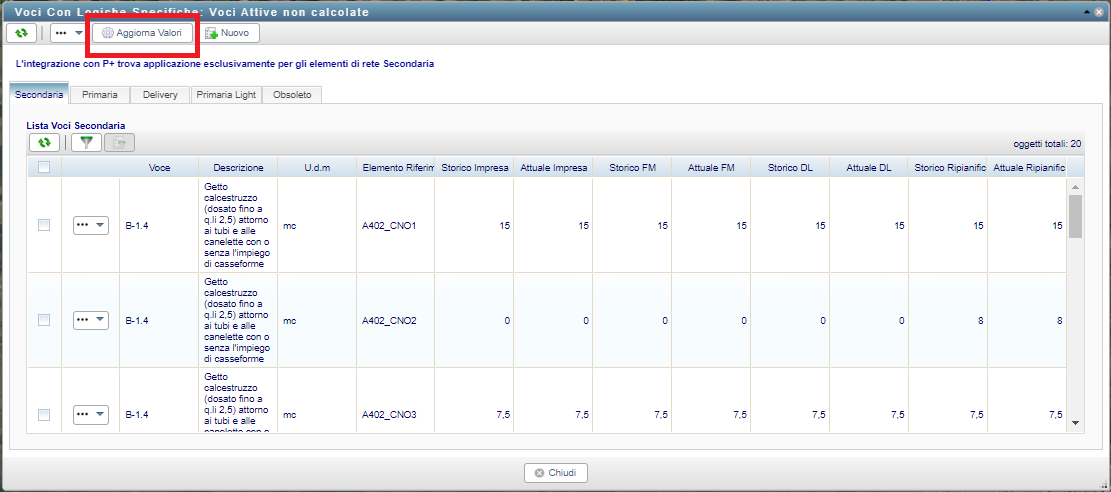Click the top toolbar green refresh icon
The image size is (1111, 492).
(21, 33)
